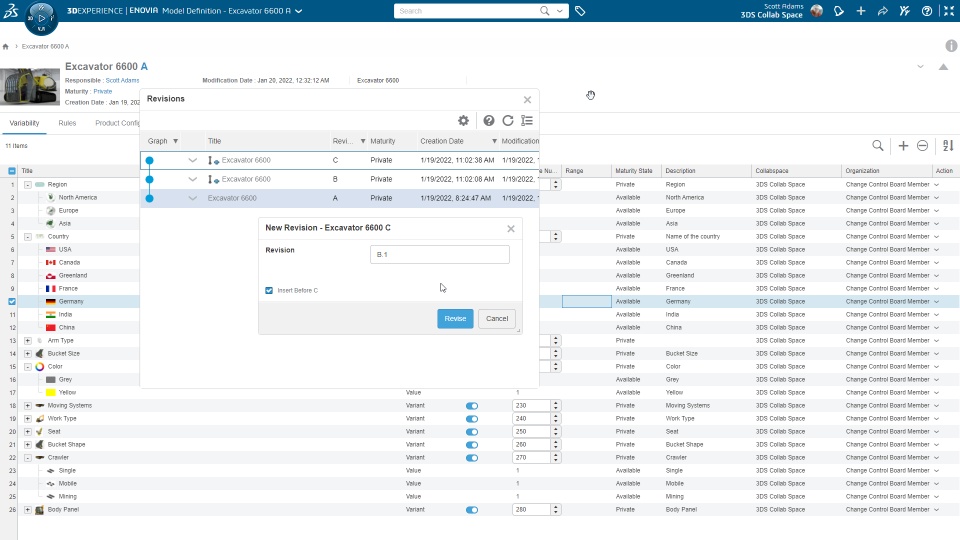Open the Graph column filter dropdown

(x=175, y=141)
